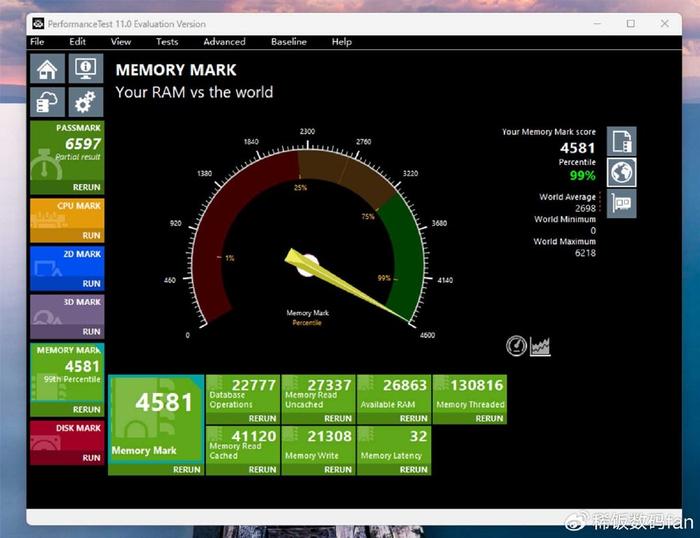
Task: Run the CPU Mark test
Action: (x=91, y=235)
